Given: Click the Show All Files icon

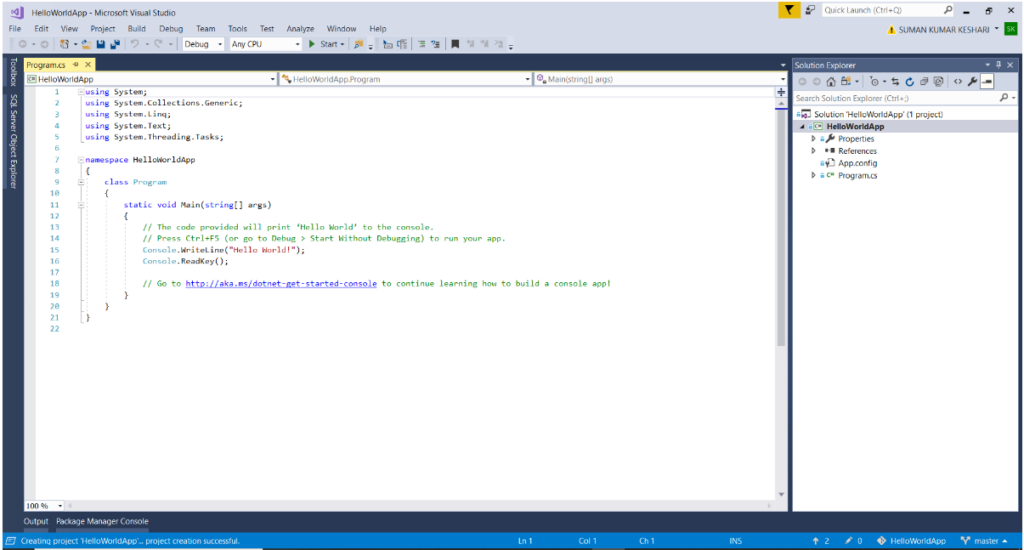Looking at the screenshot, I should (938, 82).
